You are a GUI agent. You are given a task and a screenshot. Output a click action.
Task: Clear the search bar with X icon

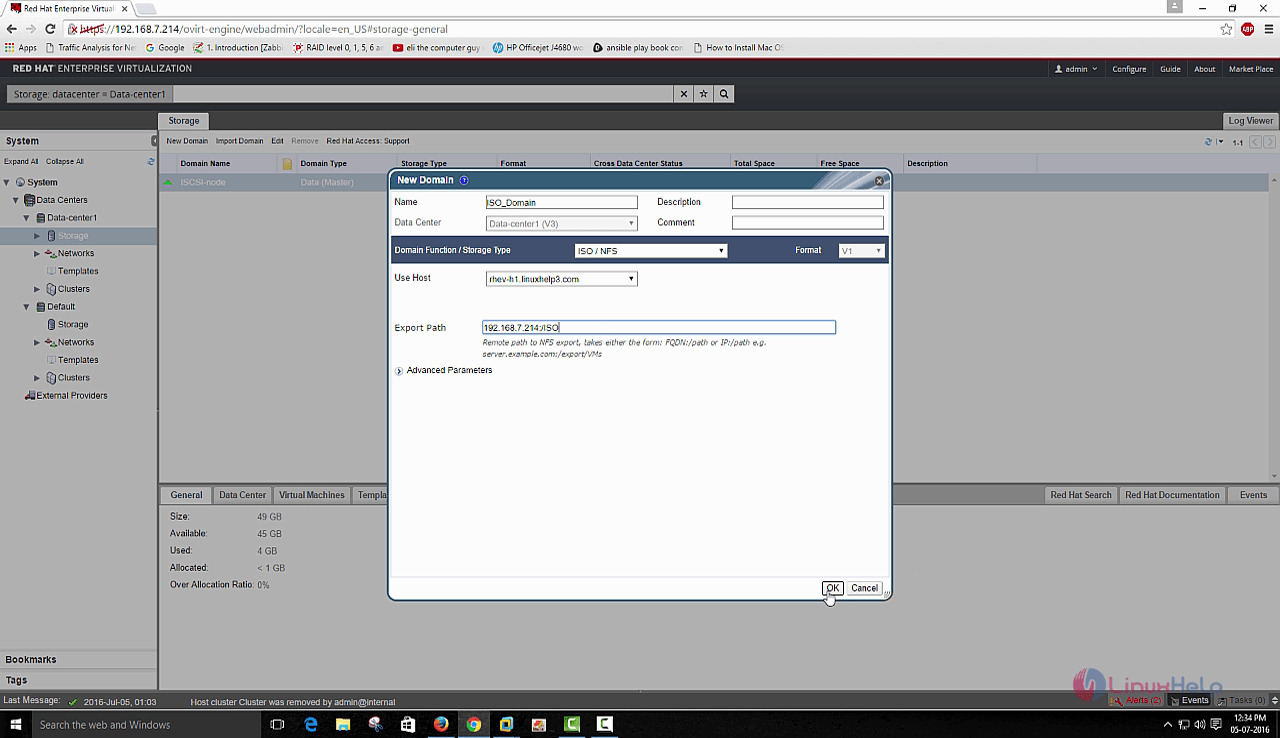pyautogui.click(x=684, y=94)
